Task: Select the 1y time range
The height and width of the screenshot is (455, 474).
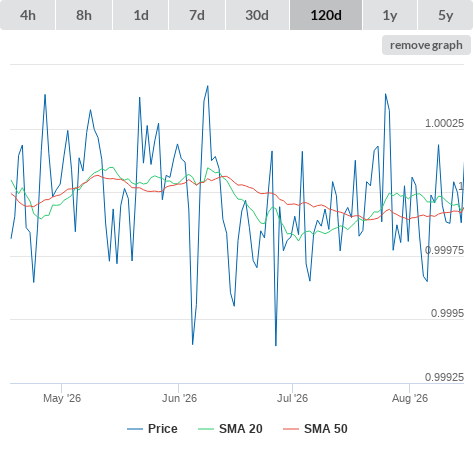Action: [x=390, y=15]
